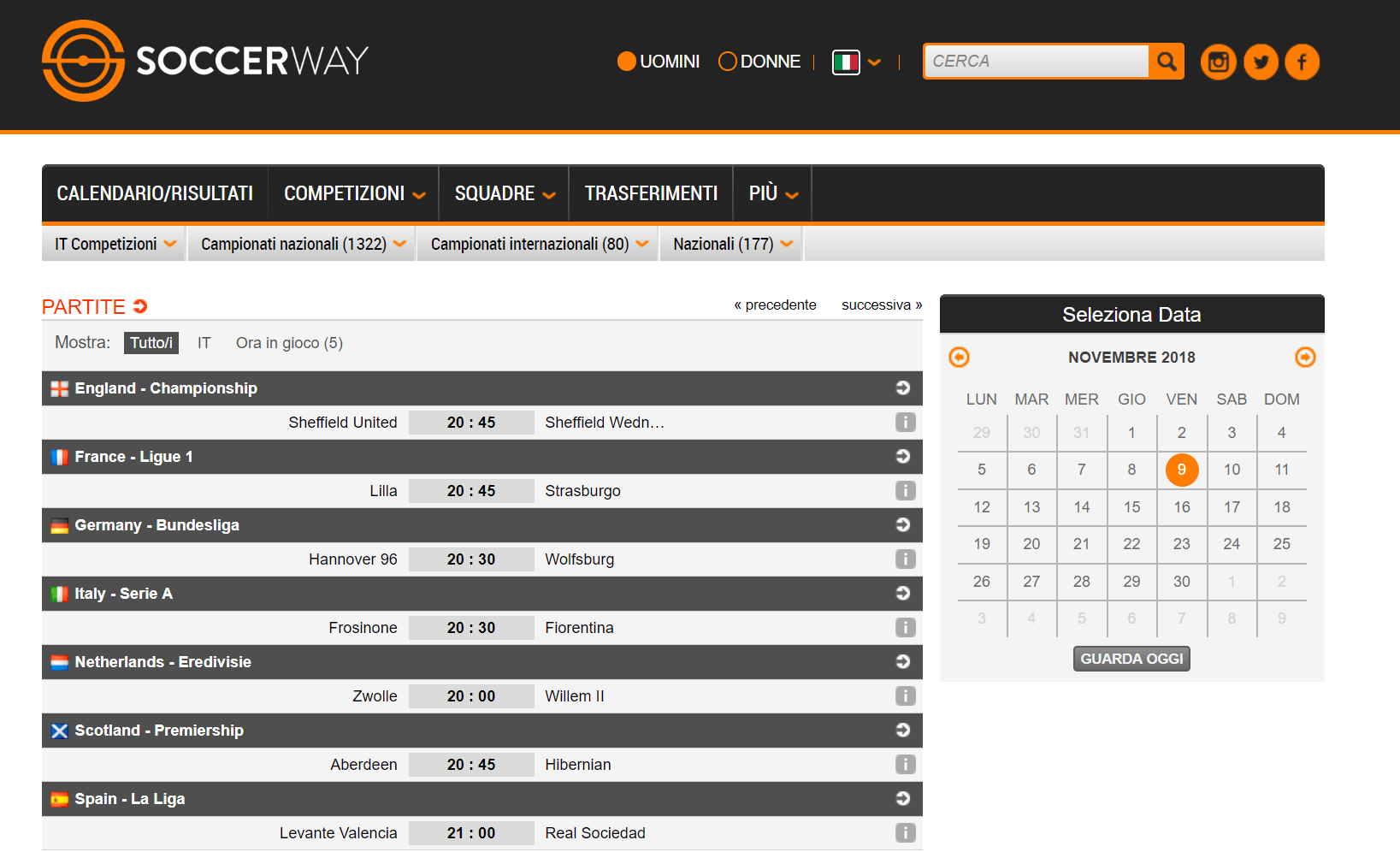Select the DONNE radio option
Viewport: 1400px width, 852px height.
point(728,62)
